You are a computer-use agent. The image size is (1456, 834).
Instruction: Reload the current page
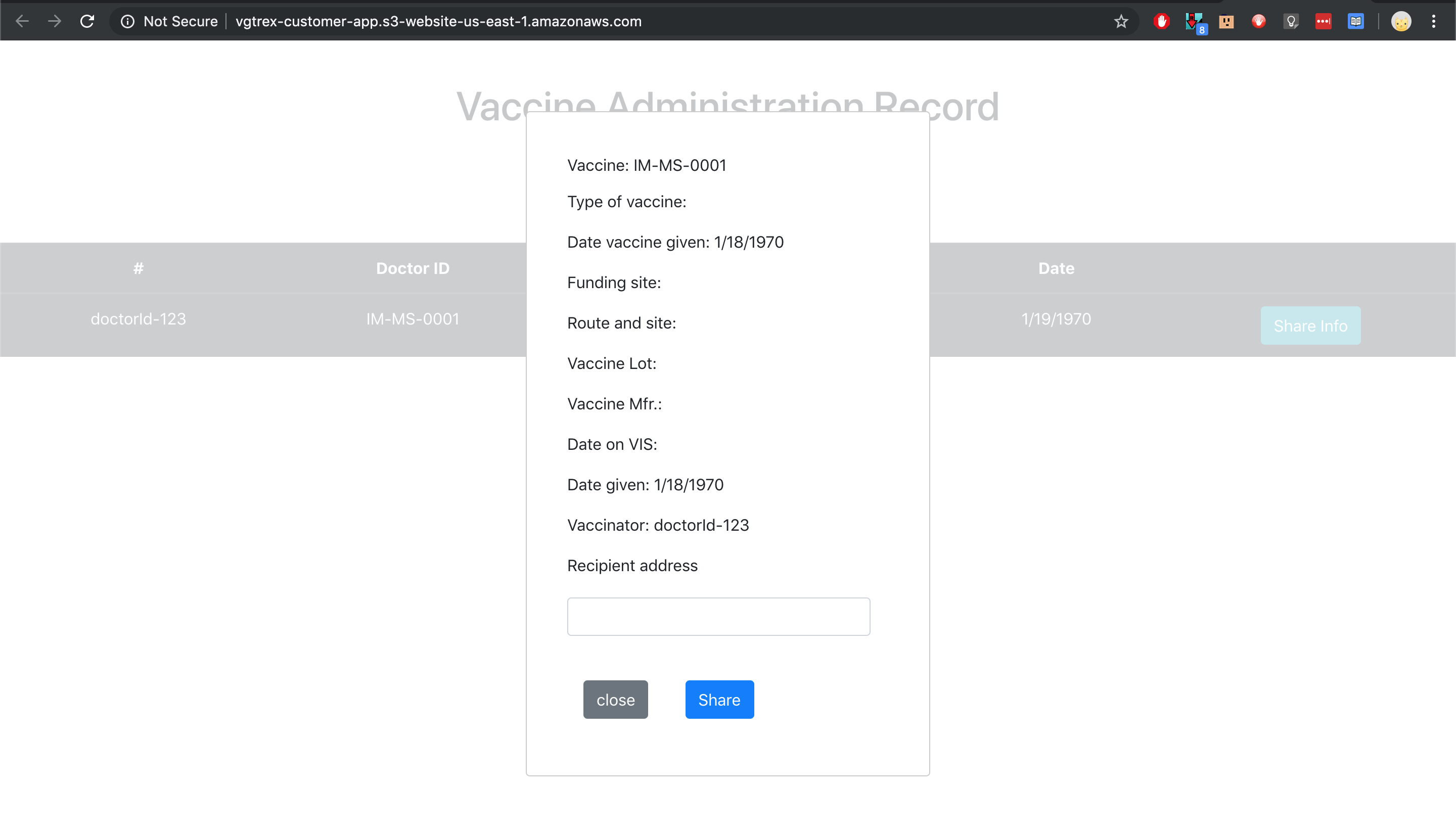click(x=87, y=21)
